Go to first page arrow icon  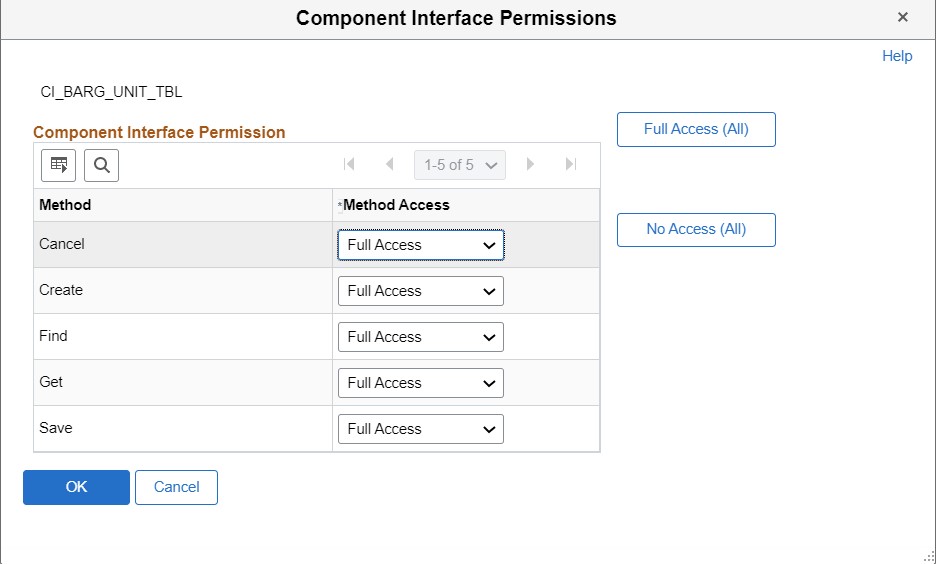349,165
